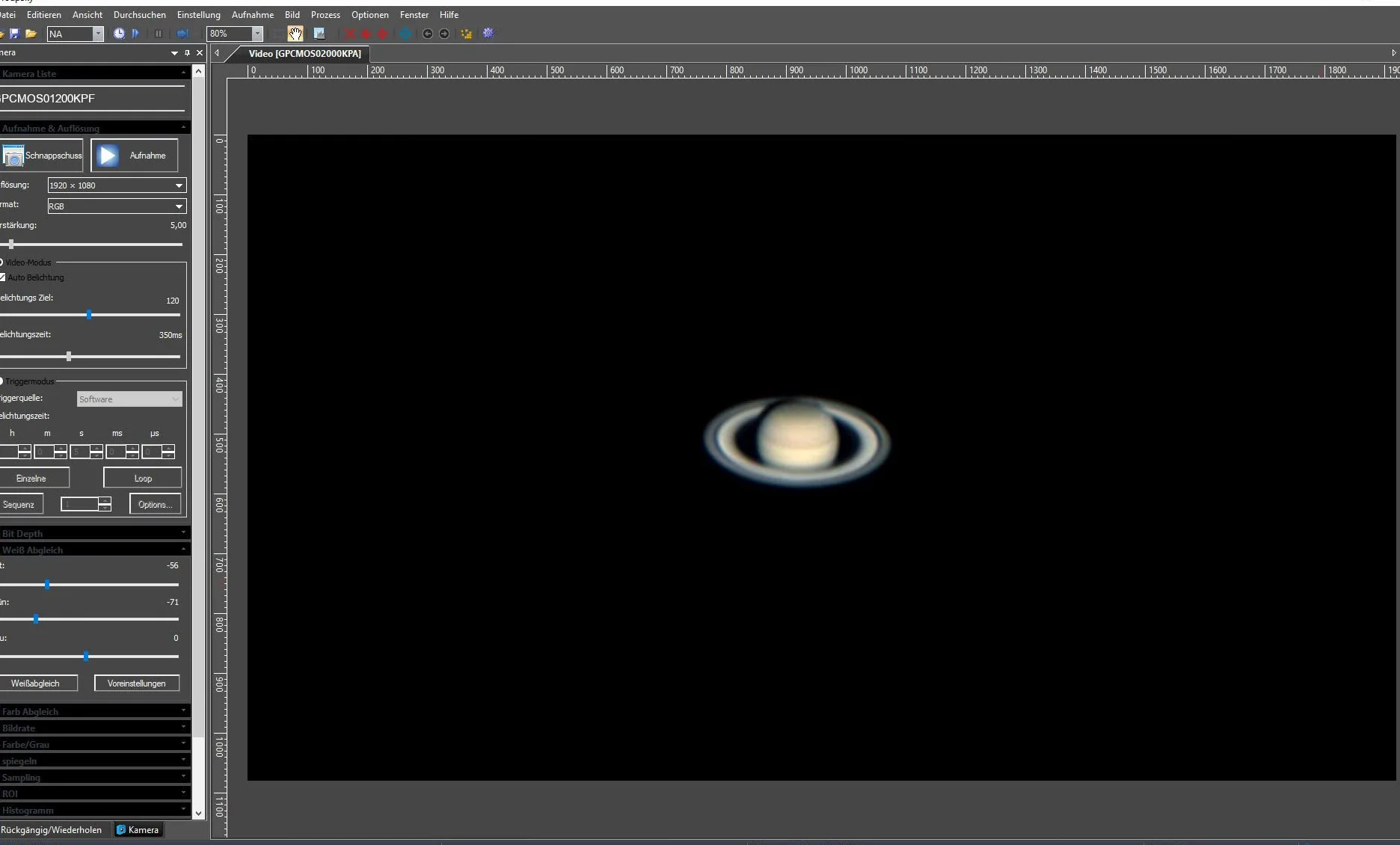
Task: Select the hand pan tool
Action: (x=295, y=34)
